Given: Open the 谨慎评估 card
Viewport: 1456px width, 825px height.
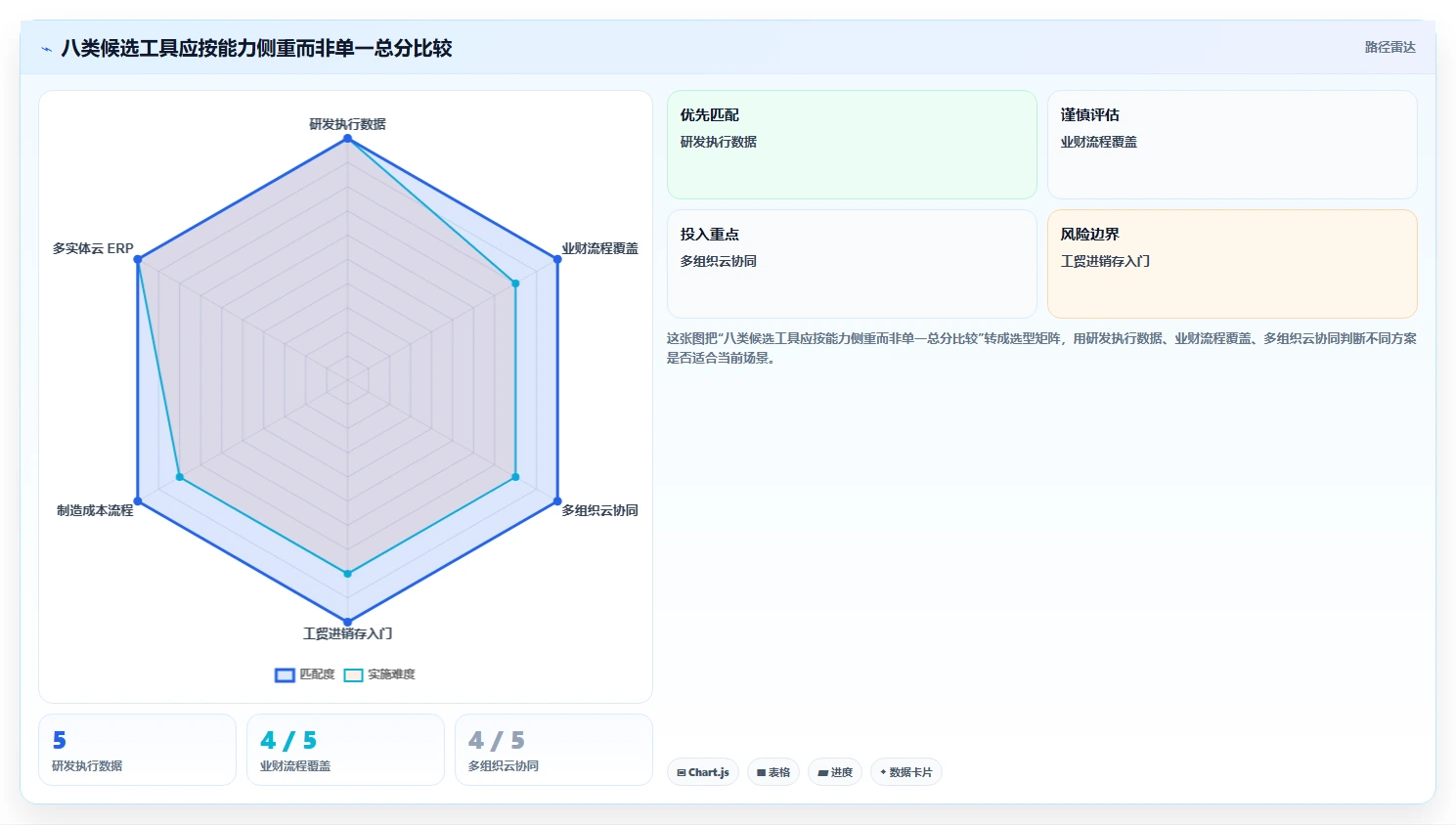Looking at the screenshot, I should pos(1232,145).
